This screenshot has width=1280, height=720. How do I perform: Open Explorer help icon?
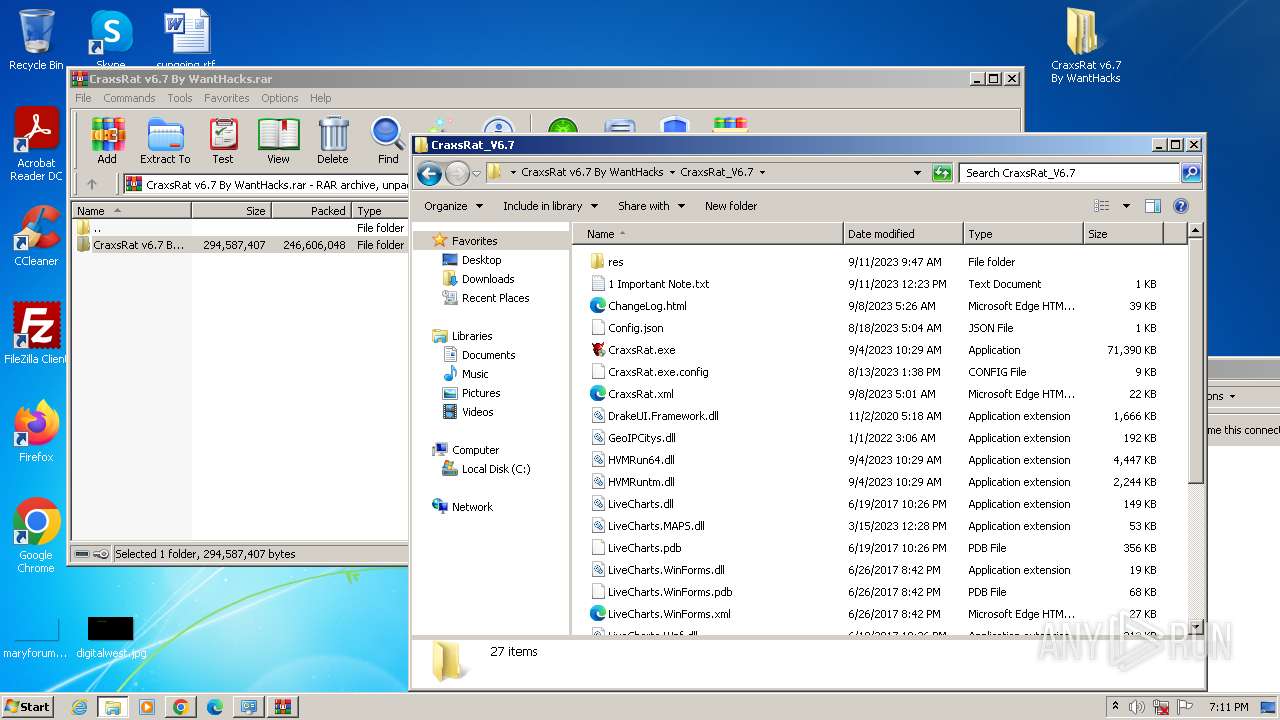[x=1180, y=206]
